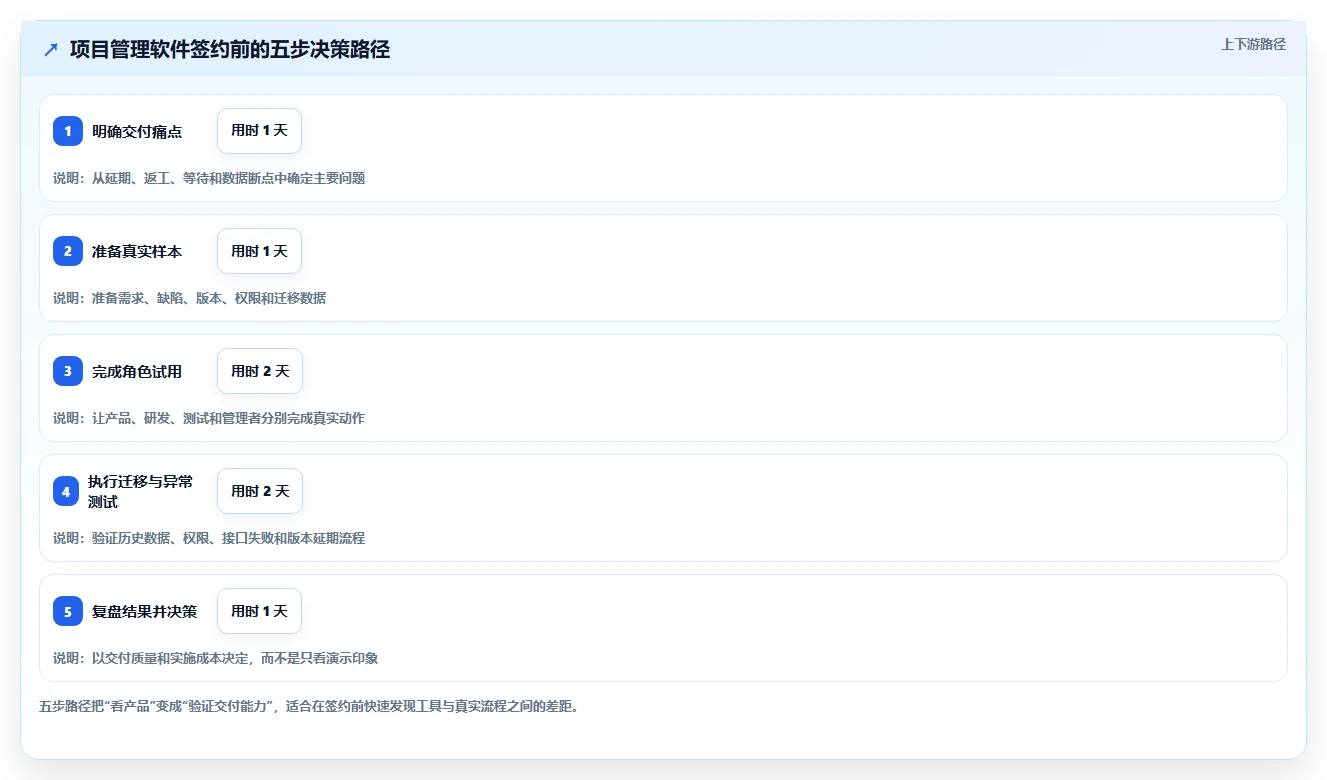This screenshot has width=1327, height=780.
Task: Click the step 2 number badge
Action: pos(68,251)
